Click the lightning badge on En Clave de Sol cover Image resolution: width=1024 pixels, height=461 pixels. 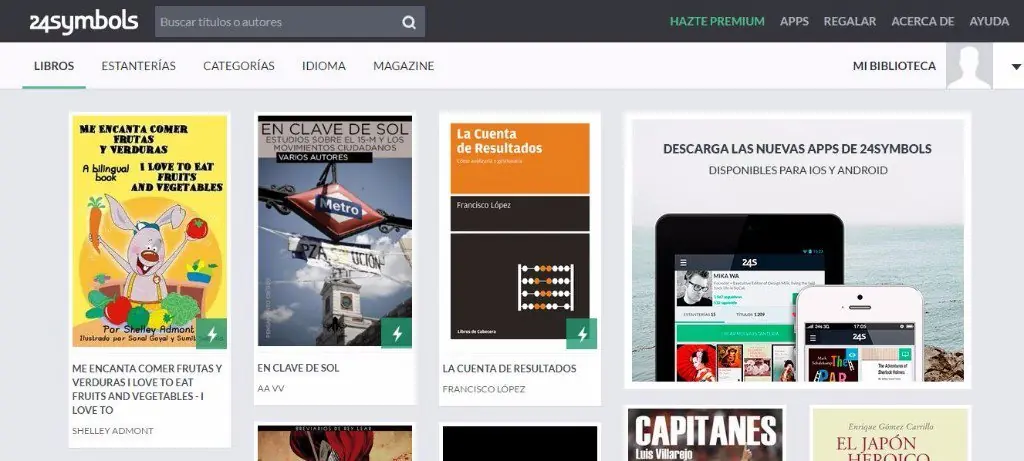[396, 334]
